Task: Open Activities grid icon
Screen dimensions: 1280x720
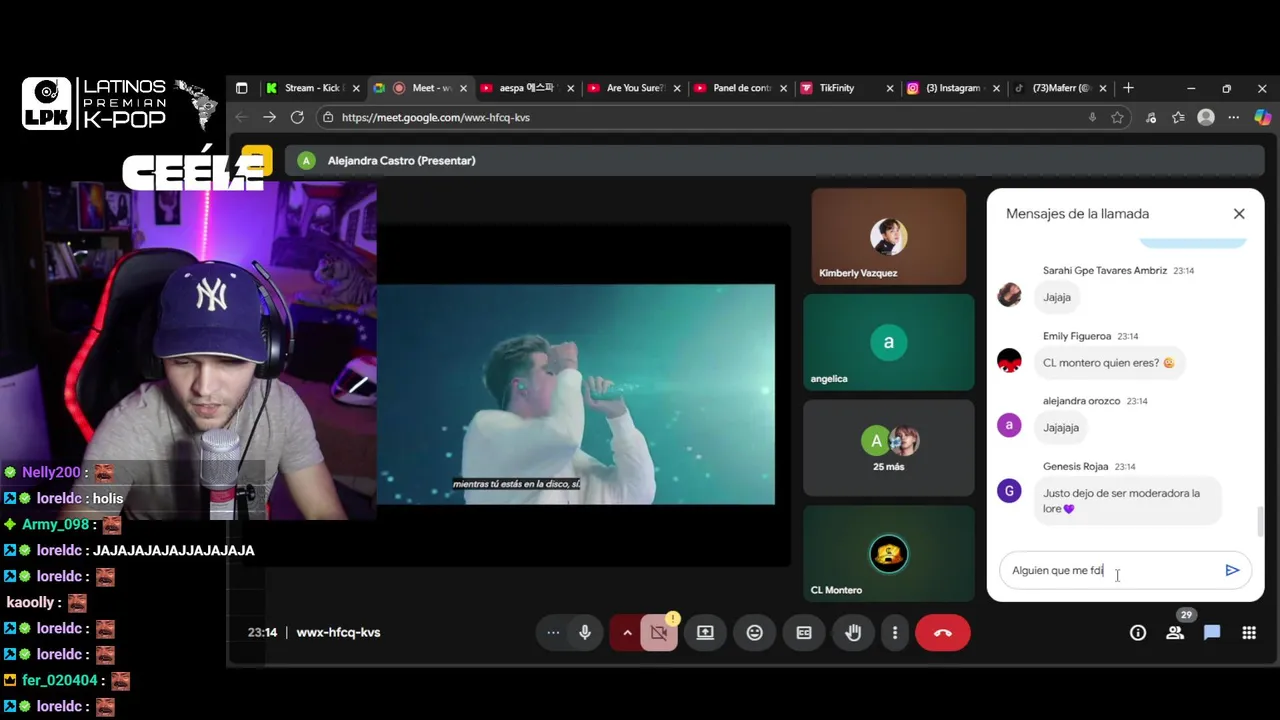Action: [1249, 632]
